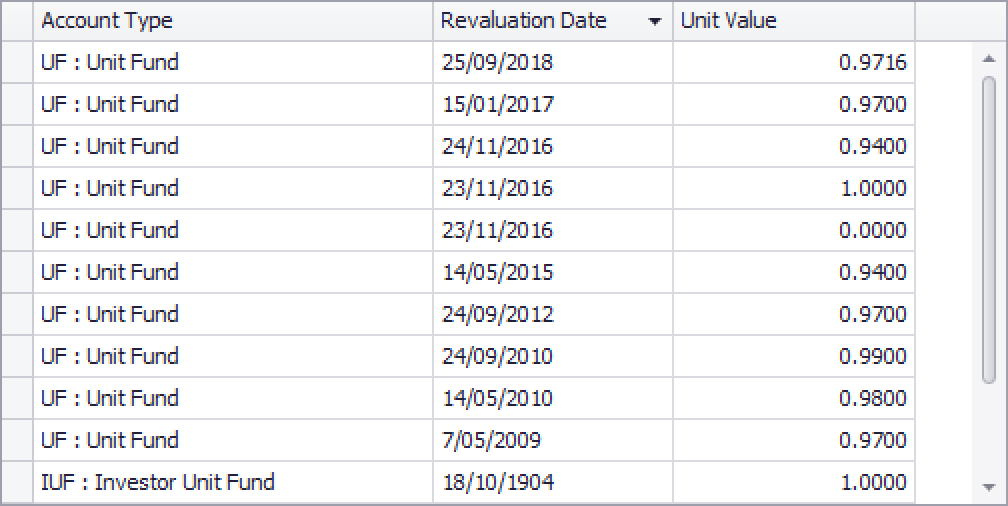The height and width of the screenshot is (506, 1008).
Task: Select the Revaluation Date column header
Action: [x=553, y=21]
